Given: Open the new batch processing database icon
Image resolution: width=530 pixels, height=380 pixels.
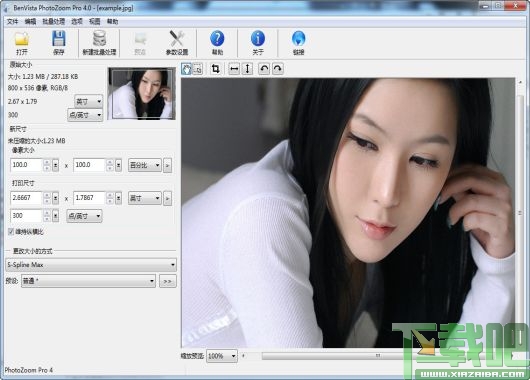Looking at the screenshot, I should [x=99, y=39].
